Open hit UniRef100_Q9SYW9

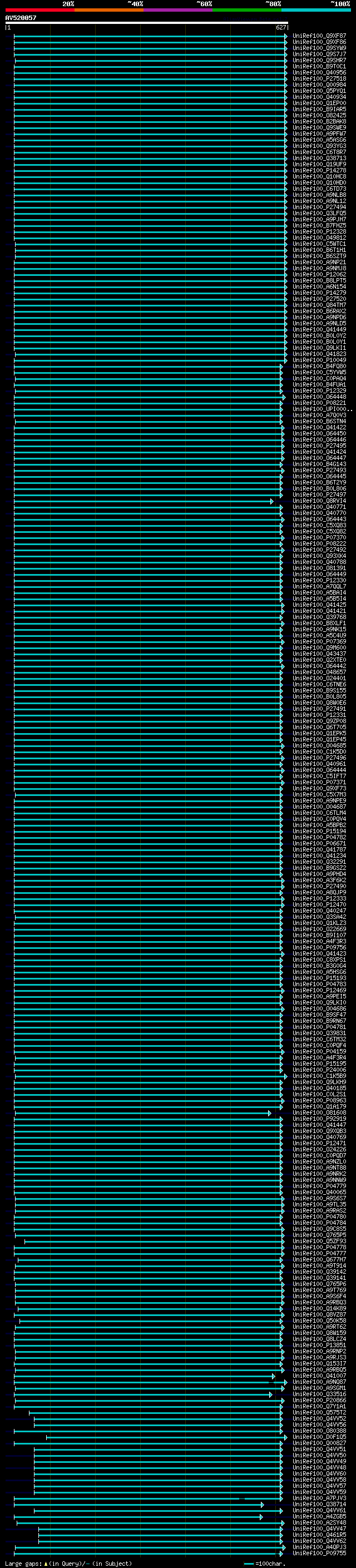[x=319, y=48]
